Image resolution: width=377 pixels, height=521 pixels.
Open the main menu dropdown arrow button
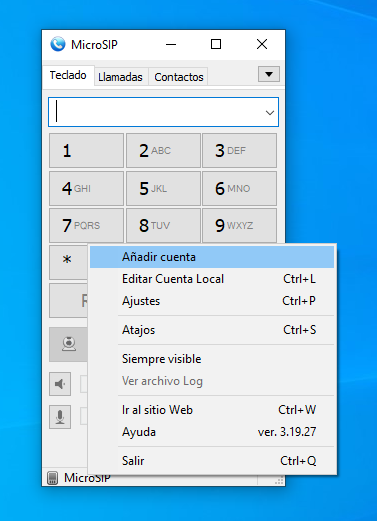click(x=269, y=74)
